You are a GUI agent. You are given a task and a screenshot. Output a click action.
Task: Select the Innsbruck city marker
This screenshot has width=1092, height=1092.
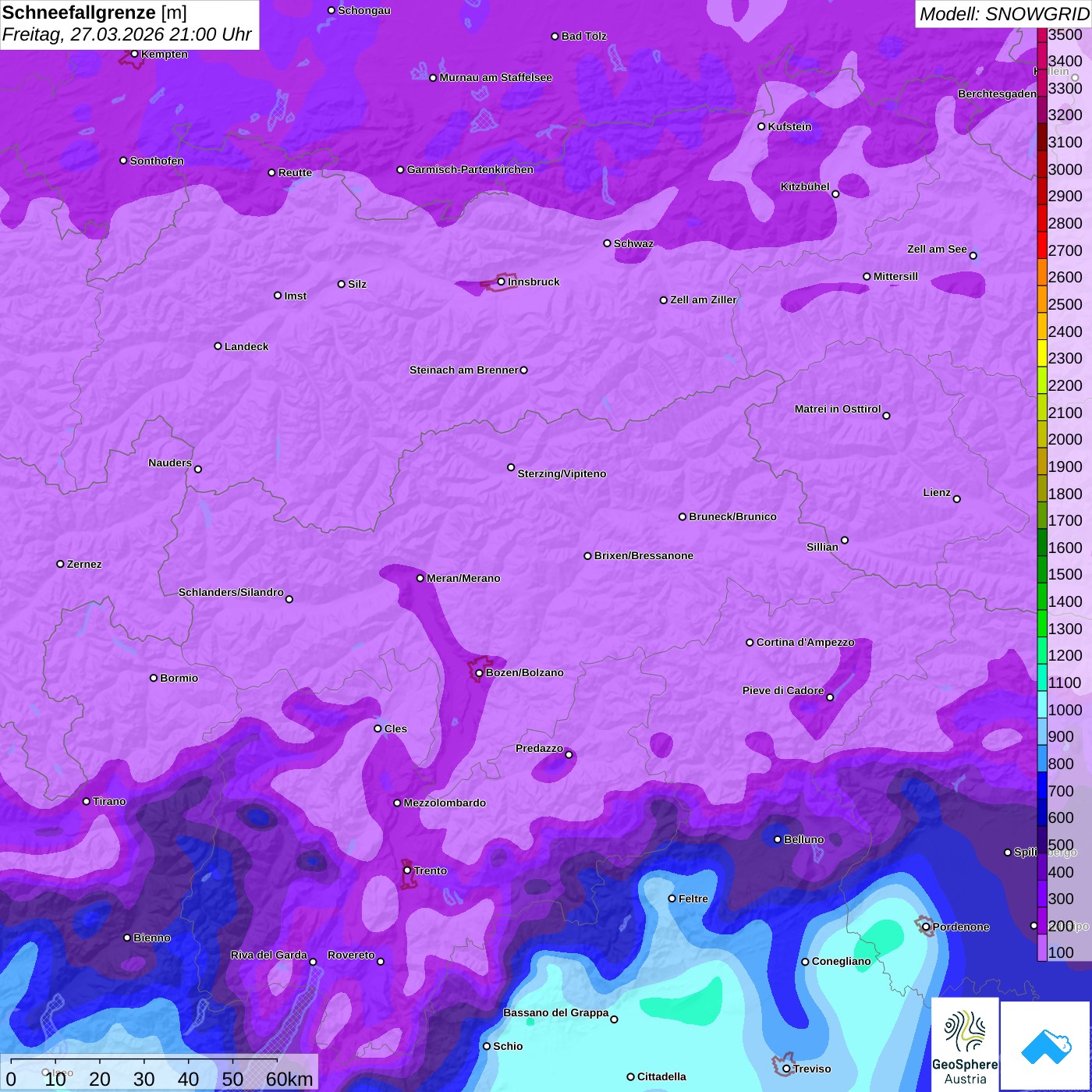(x=502, y=282)
